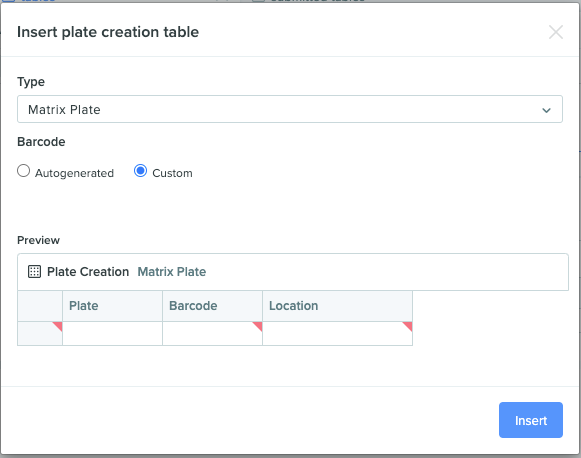
Task: Click the Location column header
Action: pos(338,306)
